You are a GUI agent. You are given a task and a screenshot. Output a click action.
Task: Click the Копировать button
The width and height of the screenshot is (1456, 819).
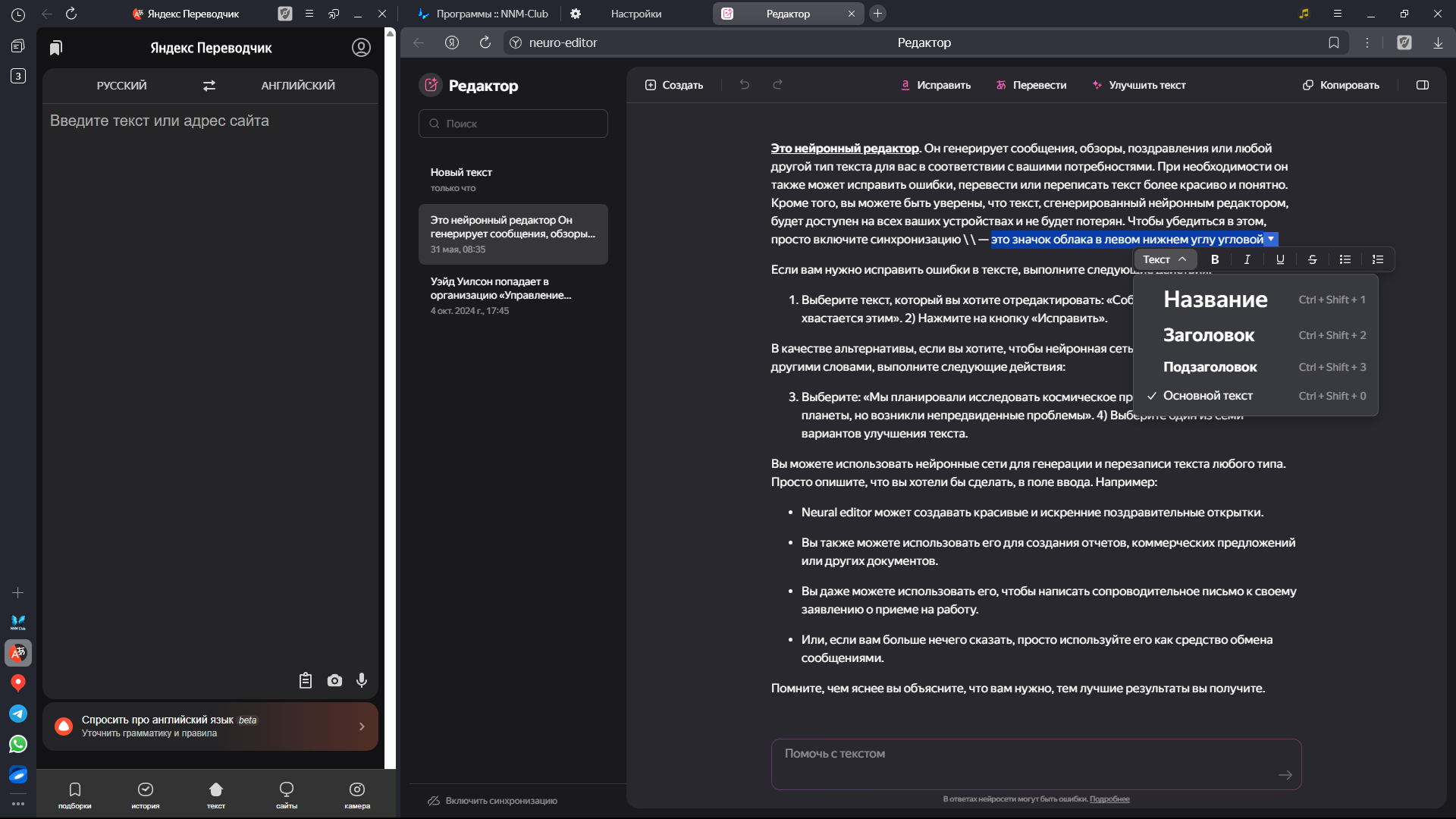1341,85
